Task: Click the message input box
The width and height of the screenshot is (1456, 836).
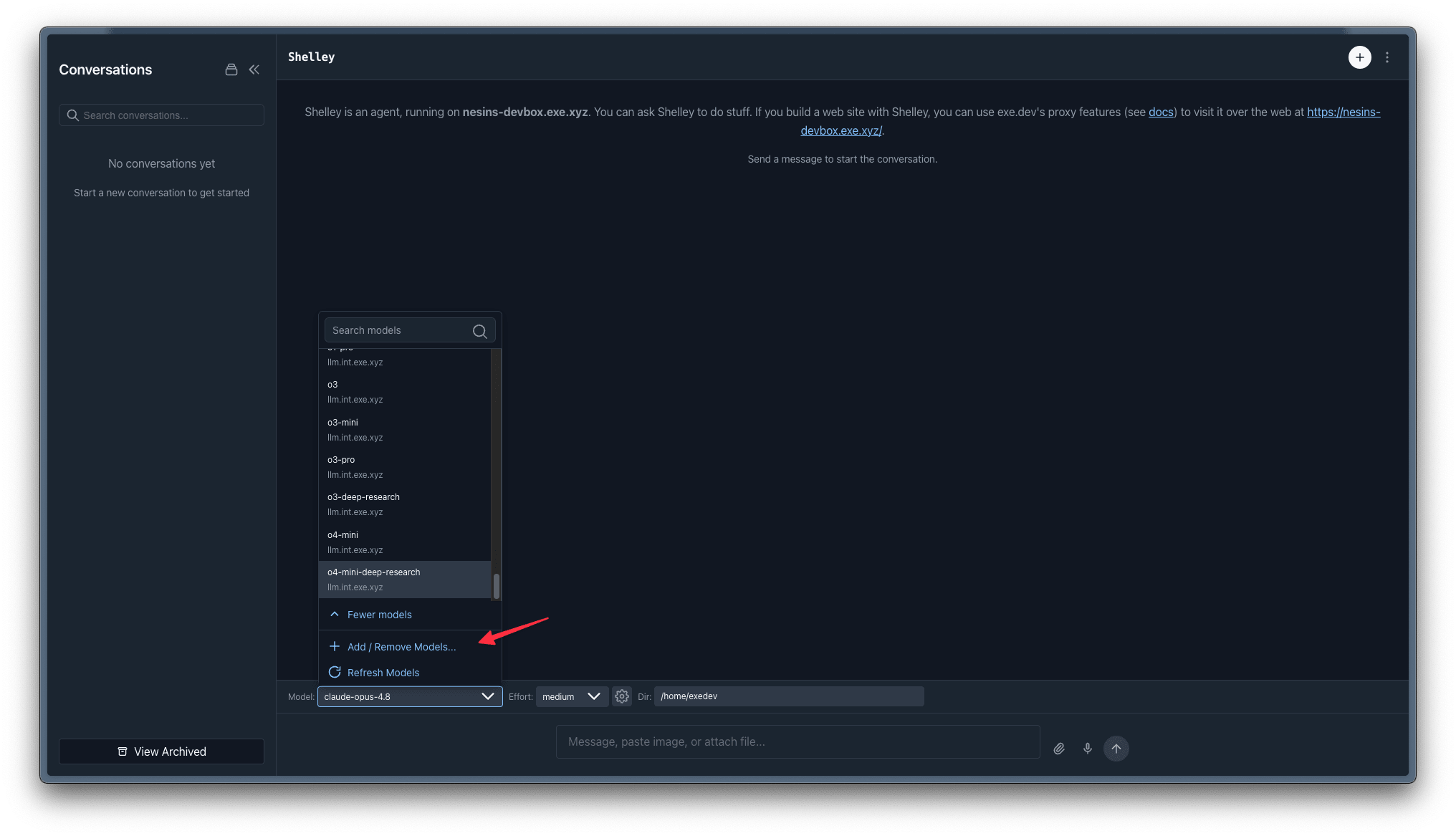Action: point(798,741)
